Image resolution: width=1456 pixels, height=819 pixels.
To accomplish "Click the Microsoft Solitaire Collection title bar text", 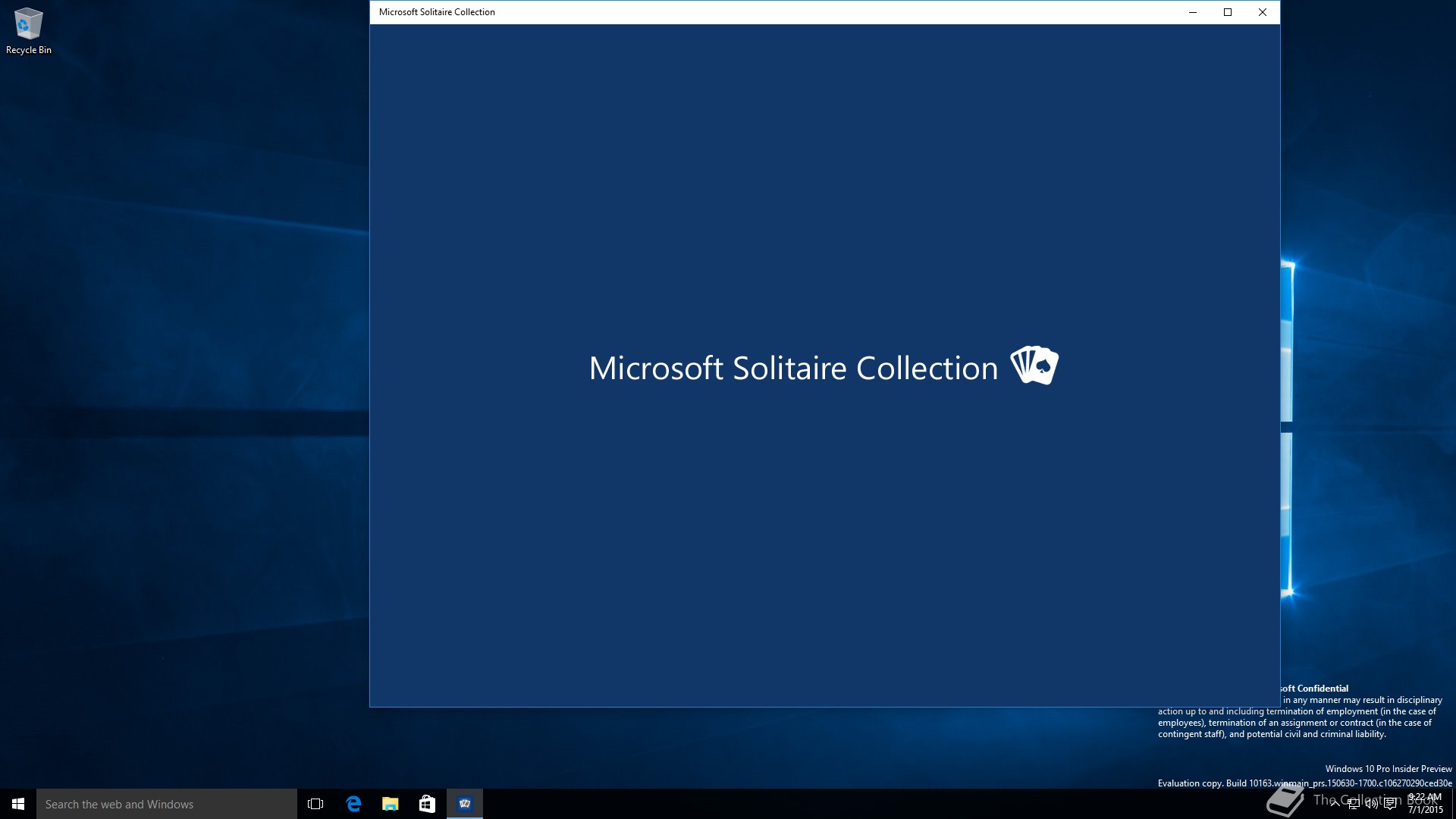I will 437,12.
